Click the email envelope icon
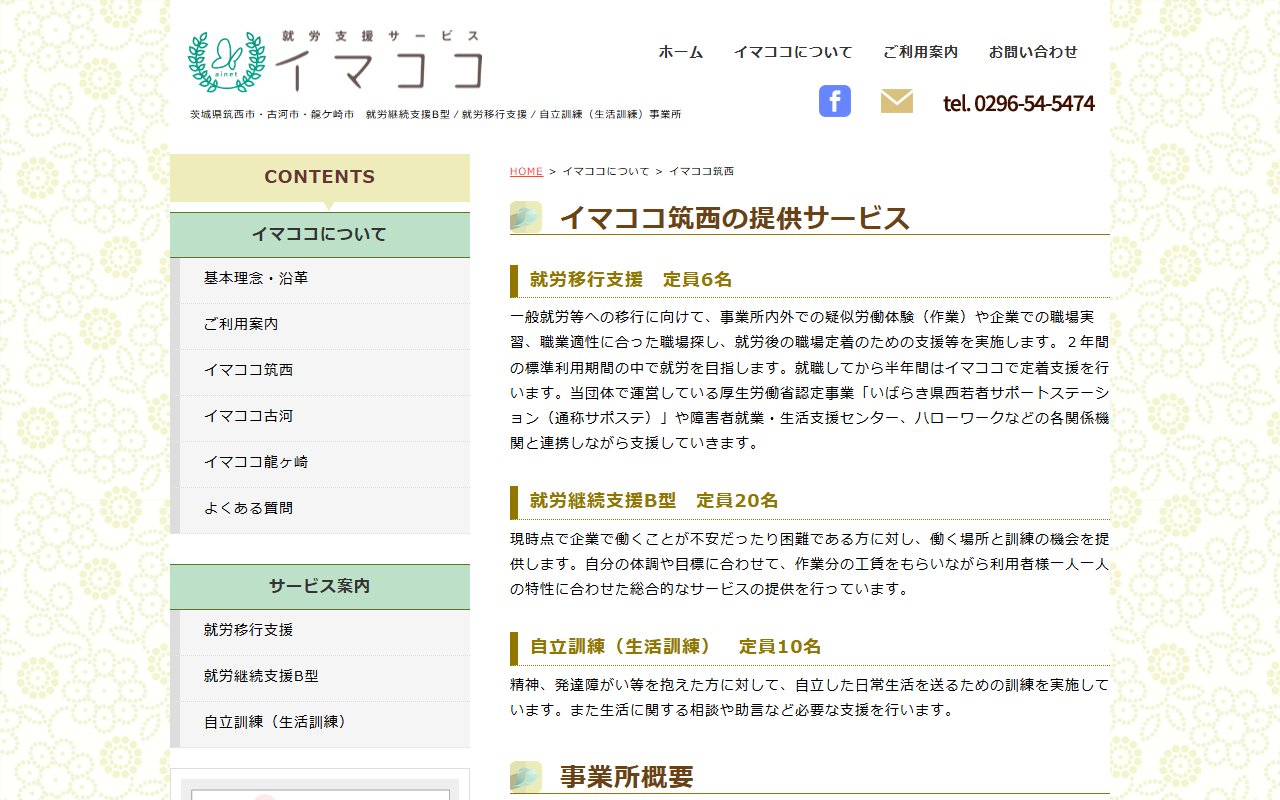Image resolution: width=1280 pixels, height=800 pixels. (897, 101)
